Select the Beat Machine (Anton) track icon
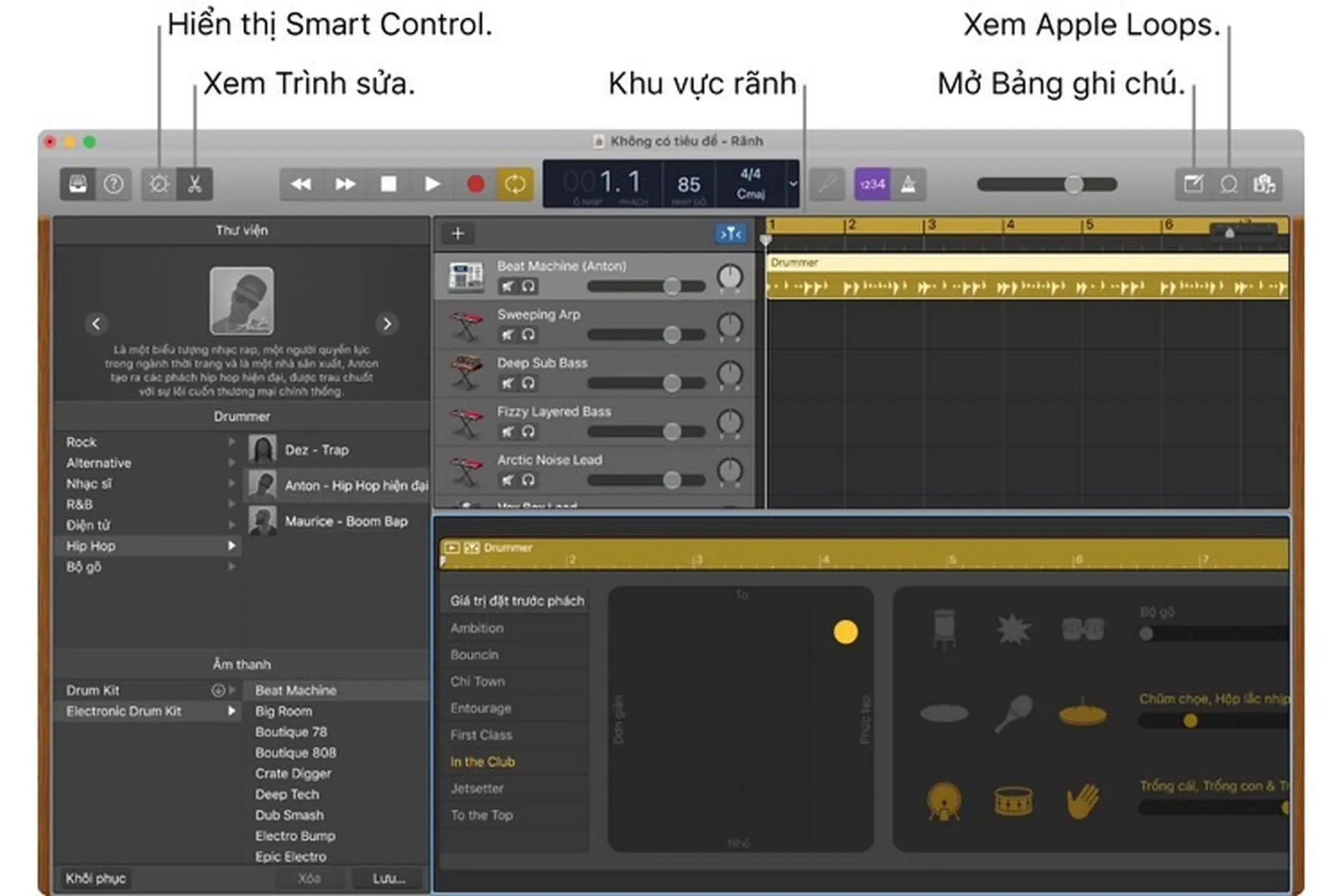The image size is (1344, 896). pos(466,276)
